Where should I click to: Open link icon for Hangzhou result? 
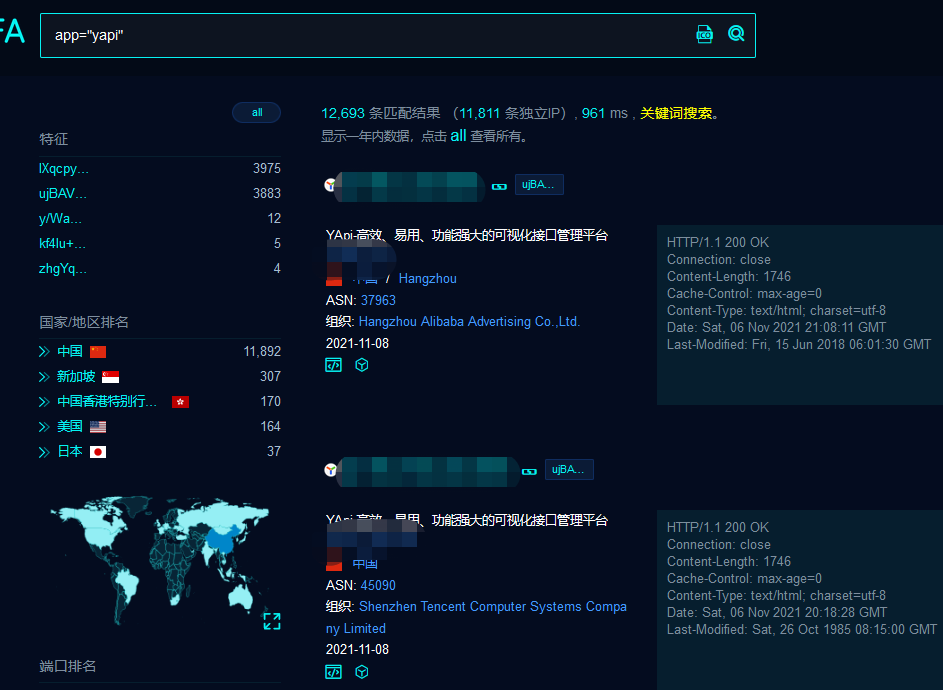(499, 186)
